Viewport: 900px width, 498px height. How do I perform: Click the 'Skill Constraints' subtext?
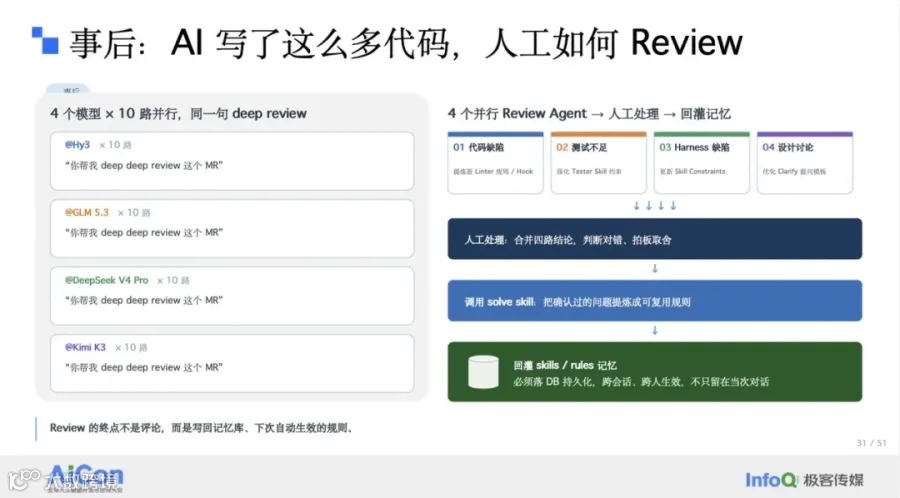[692, 172]
